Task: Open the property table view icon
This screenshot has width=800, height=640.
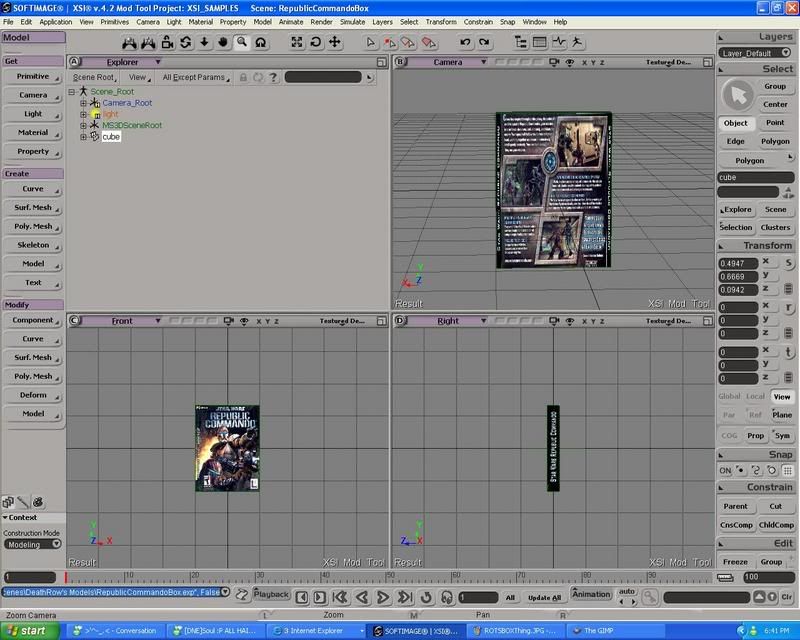Action: point(539,42)
